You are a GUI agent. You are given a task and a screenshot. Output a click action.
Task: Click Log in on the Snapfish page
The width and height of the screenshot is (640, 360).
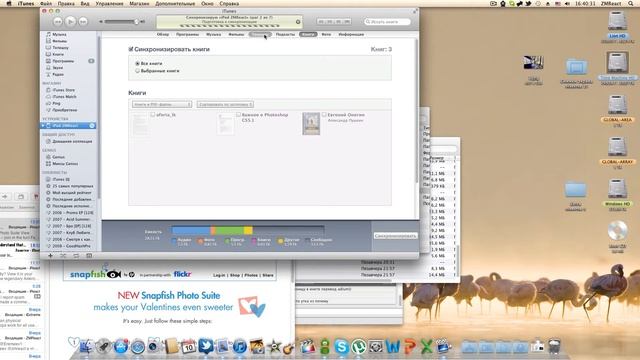coord(219,275)
